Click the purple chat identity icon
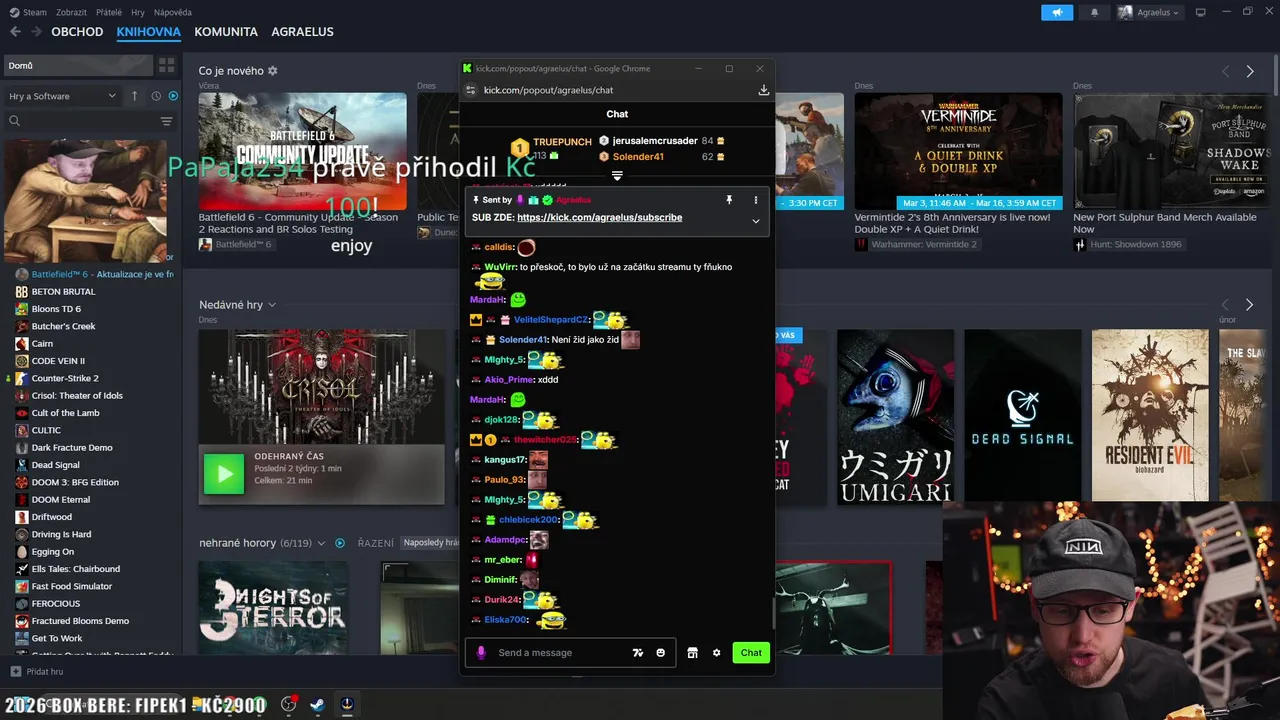The height and width of the screenshot is (720, 1280). pos(481,652)
